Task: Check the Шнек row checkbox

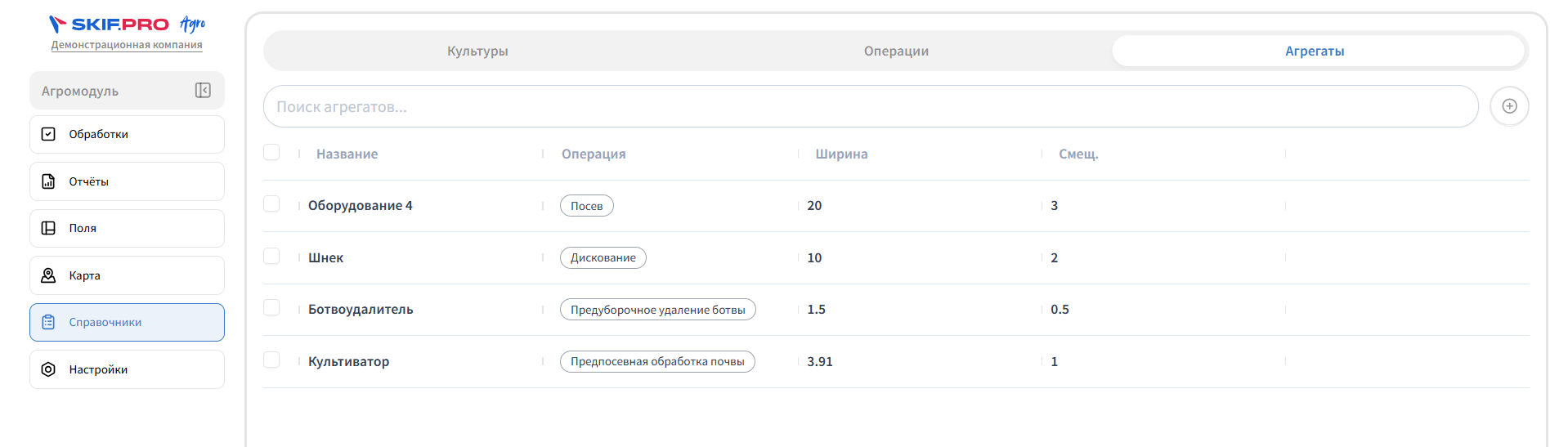Action: click(x=271, y=256)
